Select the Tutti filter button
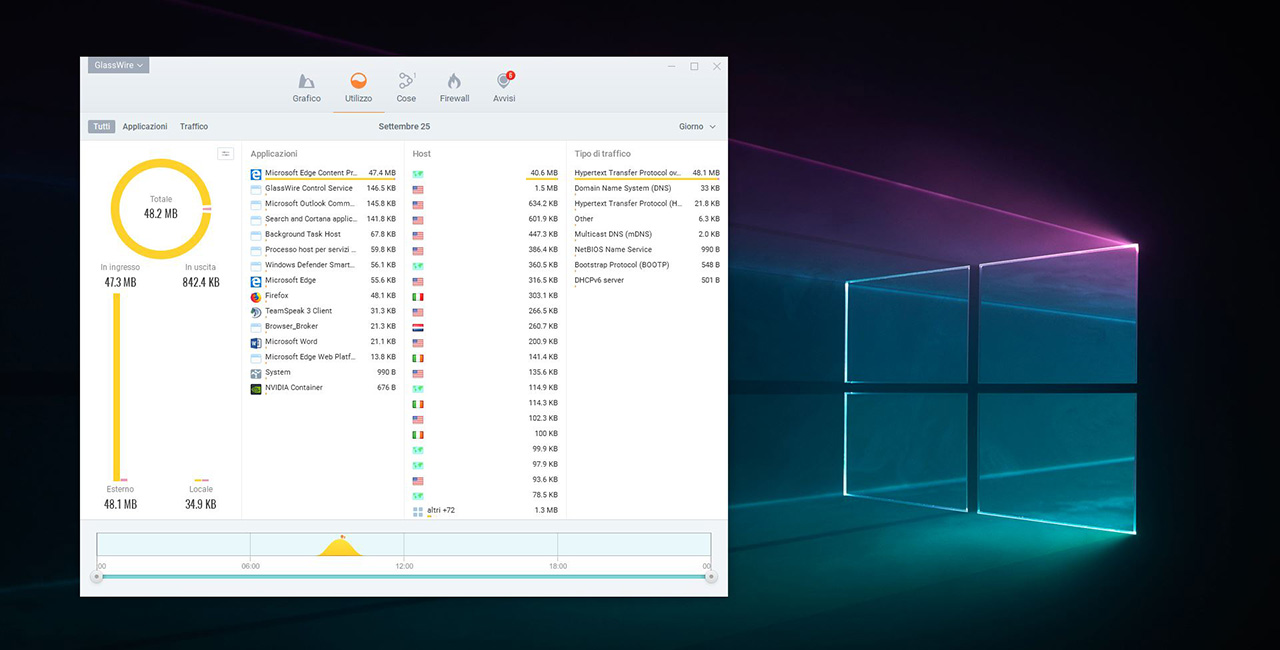The height and width of the screenshot is (650, 1280). (101, 127)
